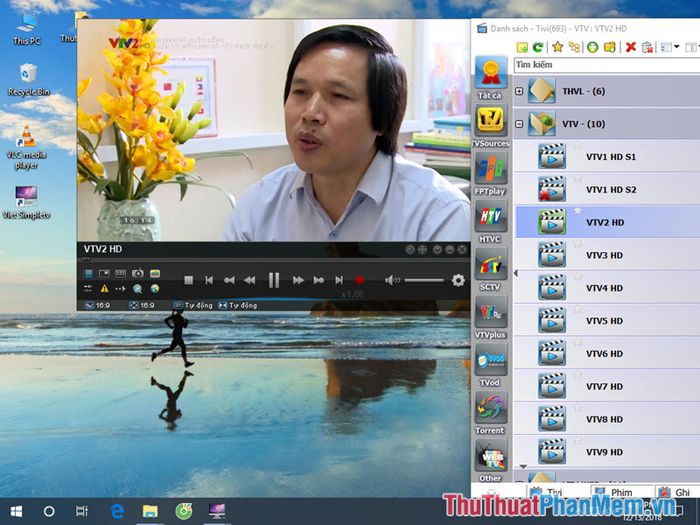700x525 pixels.
Task: Open the Torrent sidebar category
Action: point(490,412)
